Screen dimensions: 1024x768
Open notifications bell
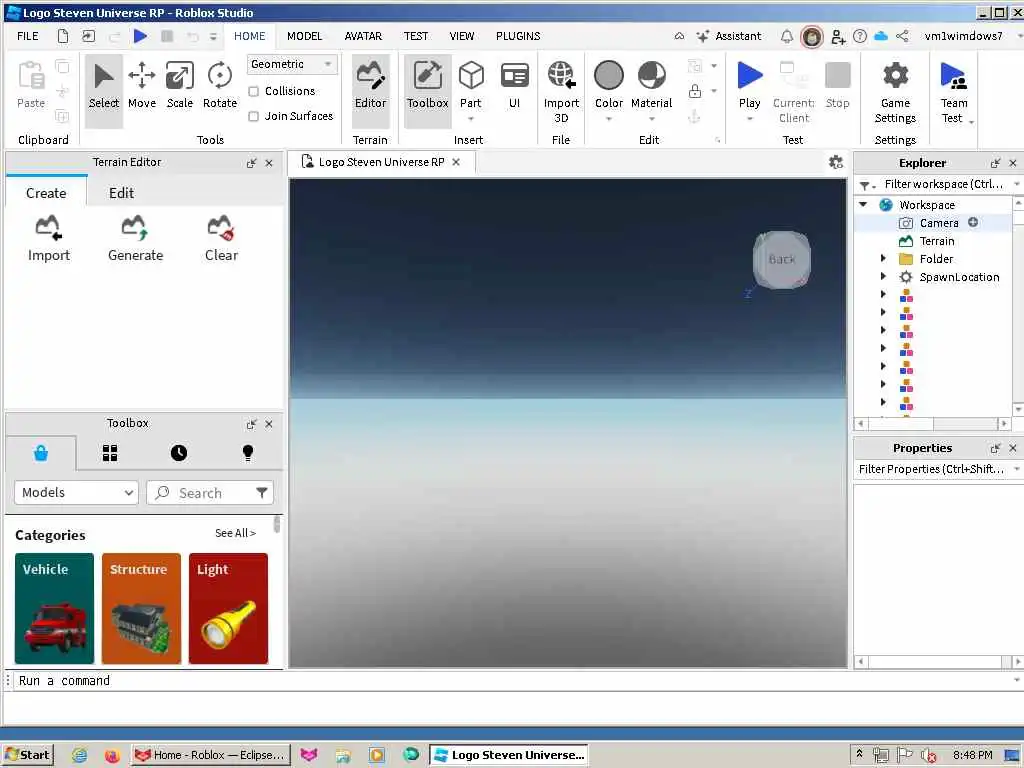coord(787,37)
